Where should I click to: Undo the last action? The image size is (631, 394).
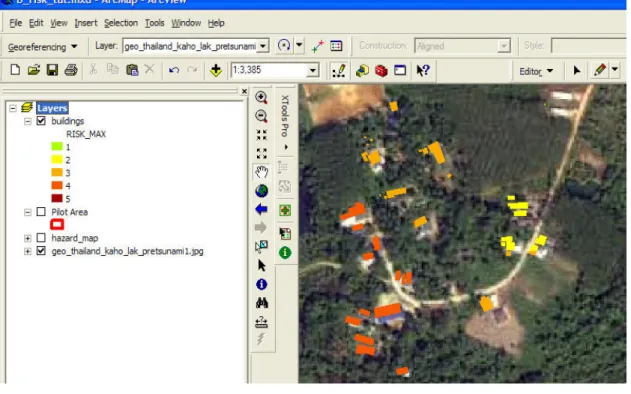(173, 70)
